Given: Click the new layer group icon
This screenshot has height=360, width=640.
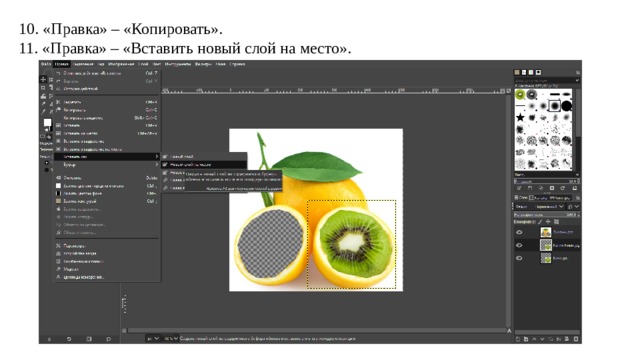Looking at the screenshot, I should click(526, 339).
